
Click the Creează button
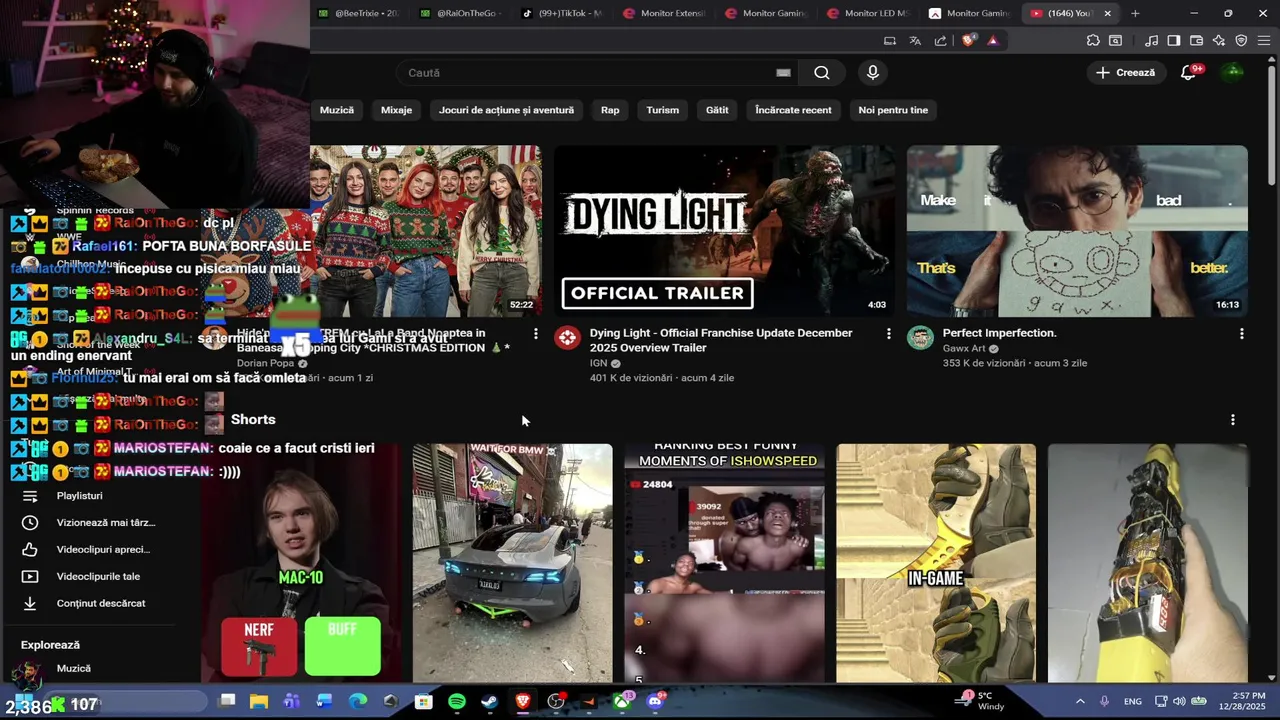[x=1125, y=72]
